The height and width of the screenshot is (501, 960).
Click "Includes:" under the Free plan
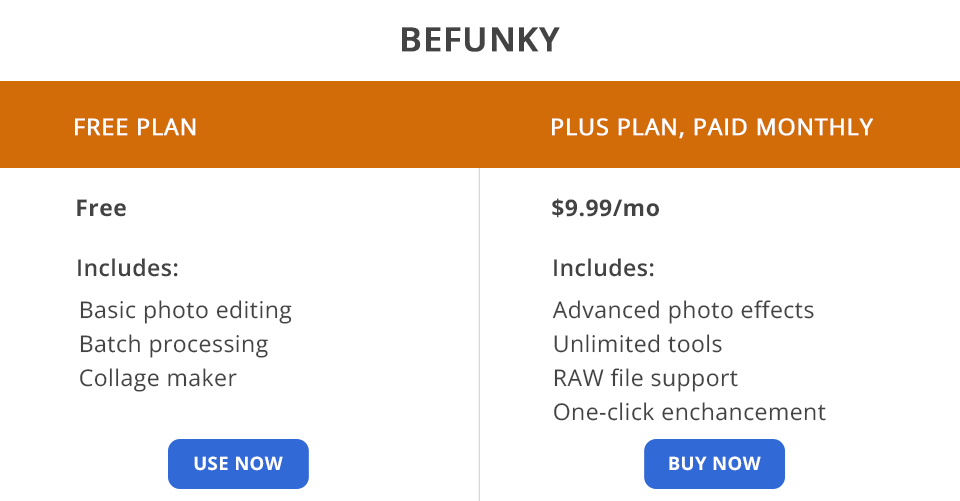[127, 268]
